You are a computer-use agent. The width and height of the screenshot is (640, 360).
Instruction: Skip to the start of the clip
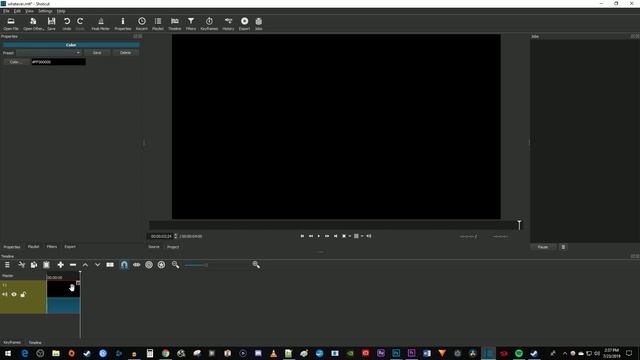click(302, 236)
